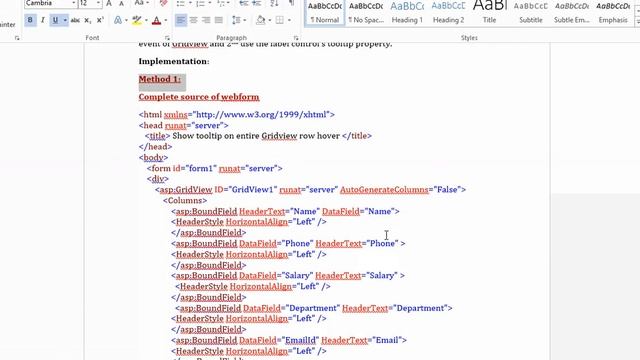
Task: Open Shading color dropdown arrow
Action: (270, 20)
